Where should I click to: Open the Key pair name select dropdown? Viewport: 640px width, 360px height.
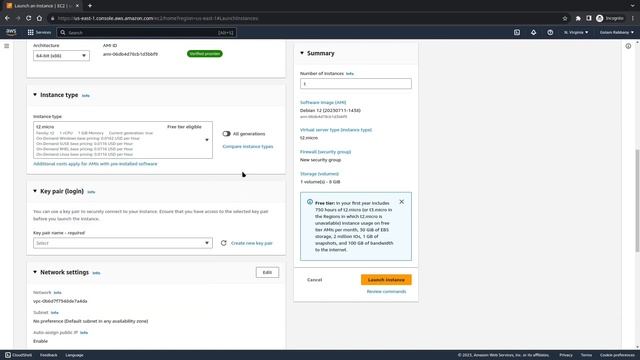tap(123, 243)
